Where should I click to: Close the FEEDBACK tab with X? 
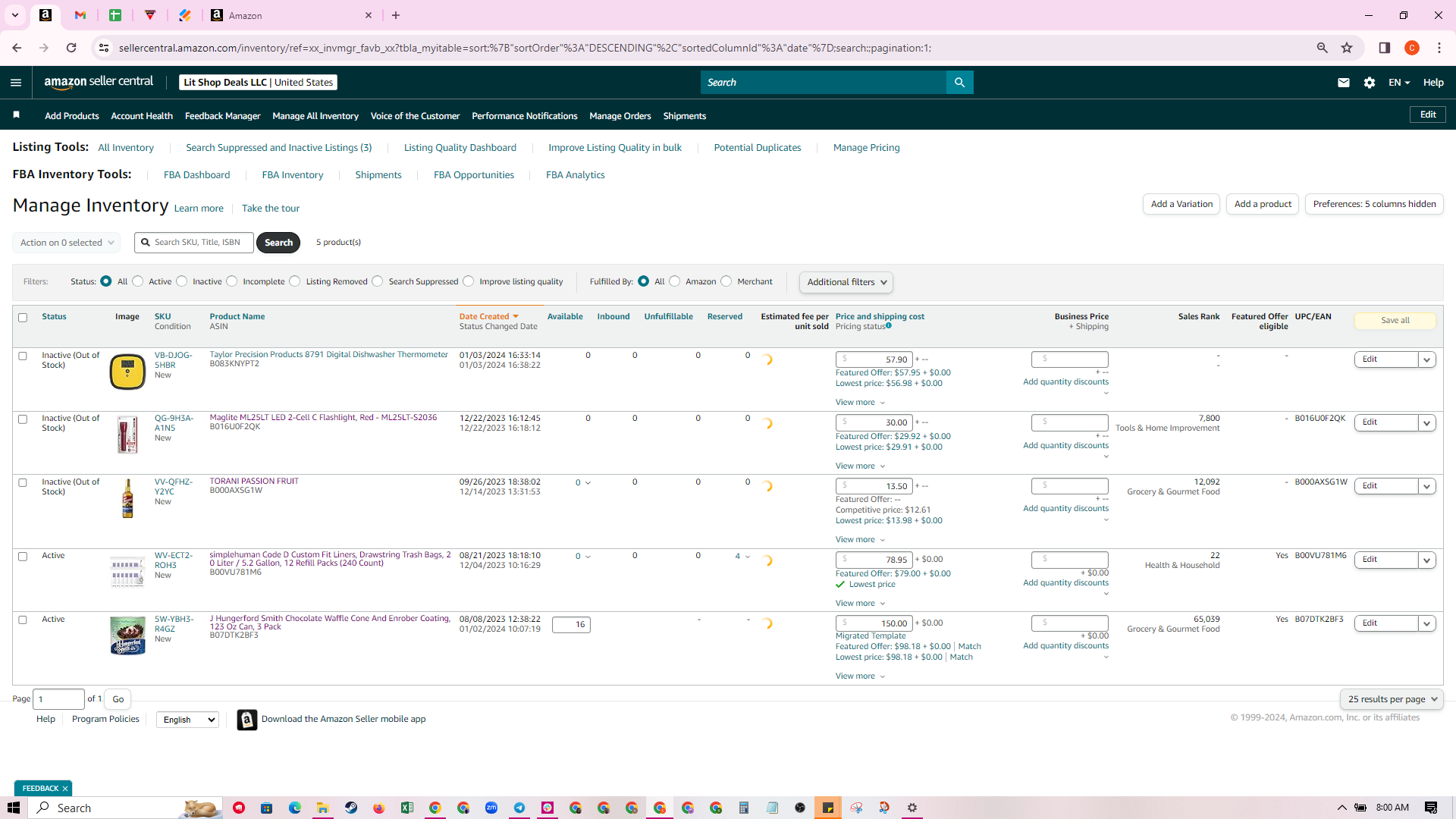[x=65, y=789]
